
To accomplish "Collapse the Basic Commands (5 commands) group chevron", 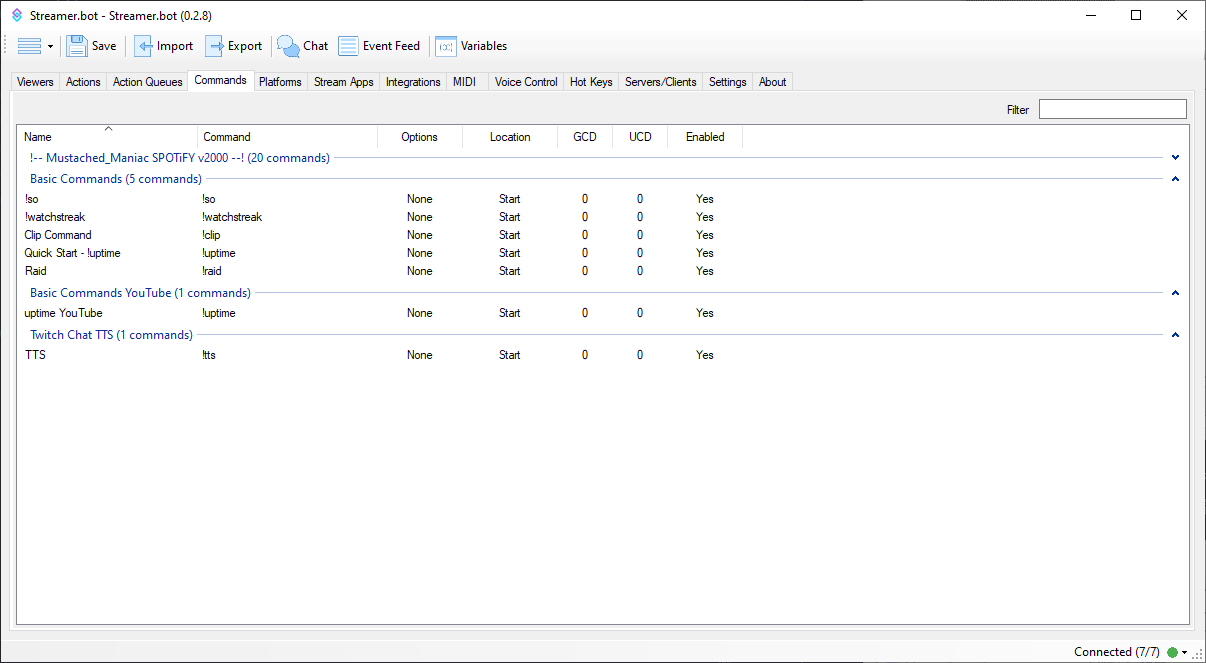I will pyautogui.click(x=1176, y=179).
